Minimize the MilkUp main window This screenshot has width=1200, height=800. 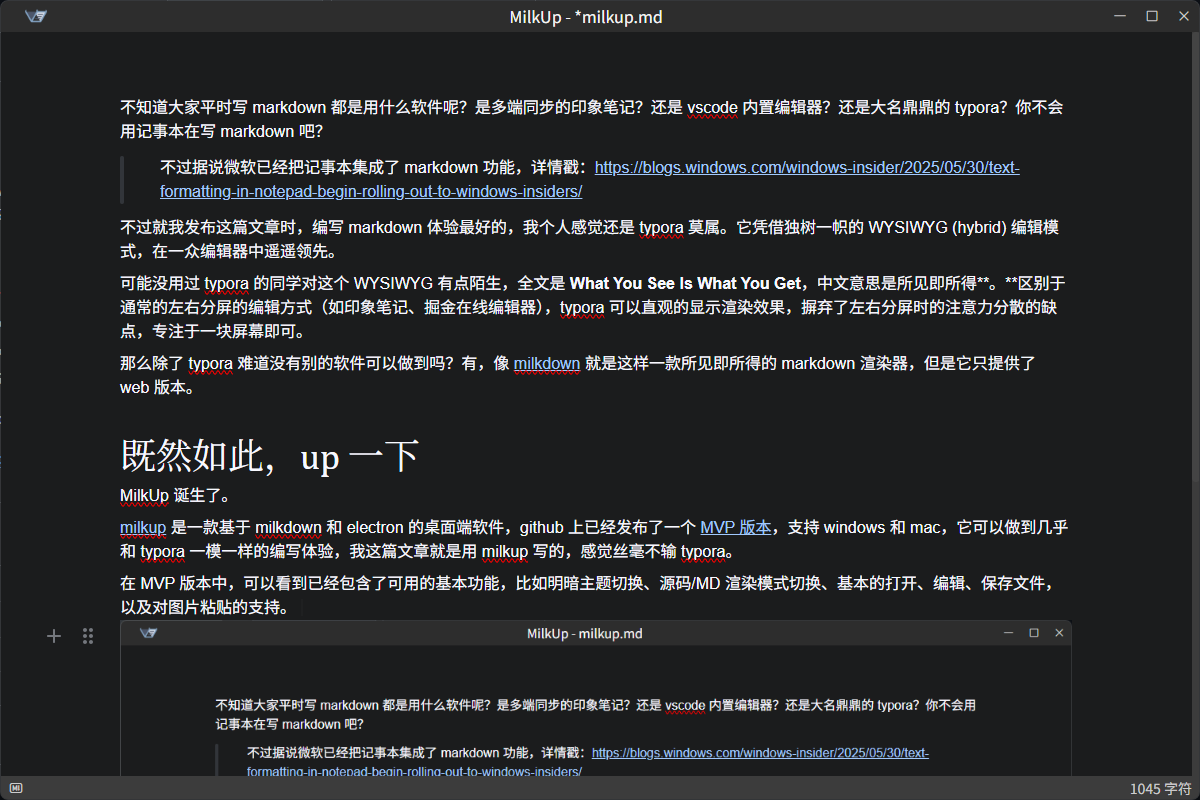[1119, 17]
